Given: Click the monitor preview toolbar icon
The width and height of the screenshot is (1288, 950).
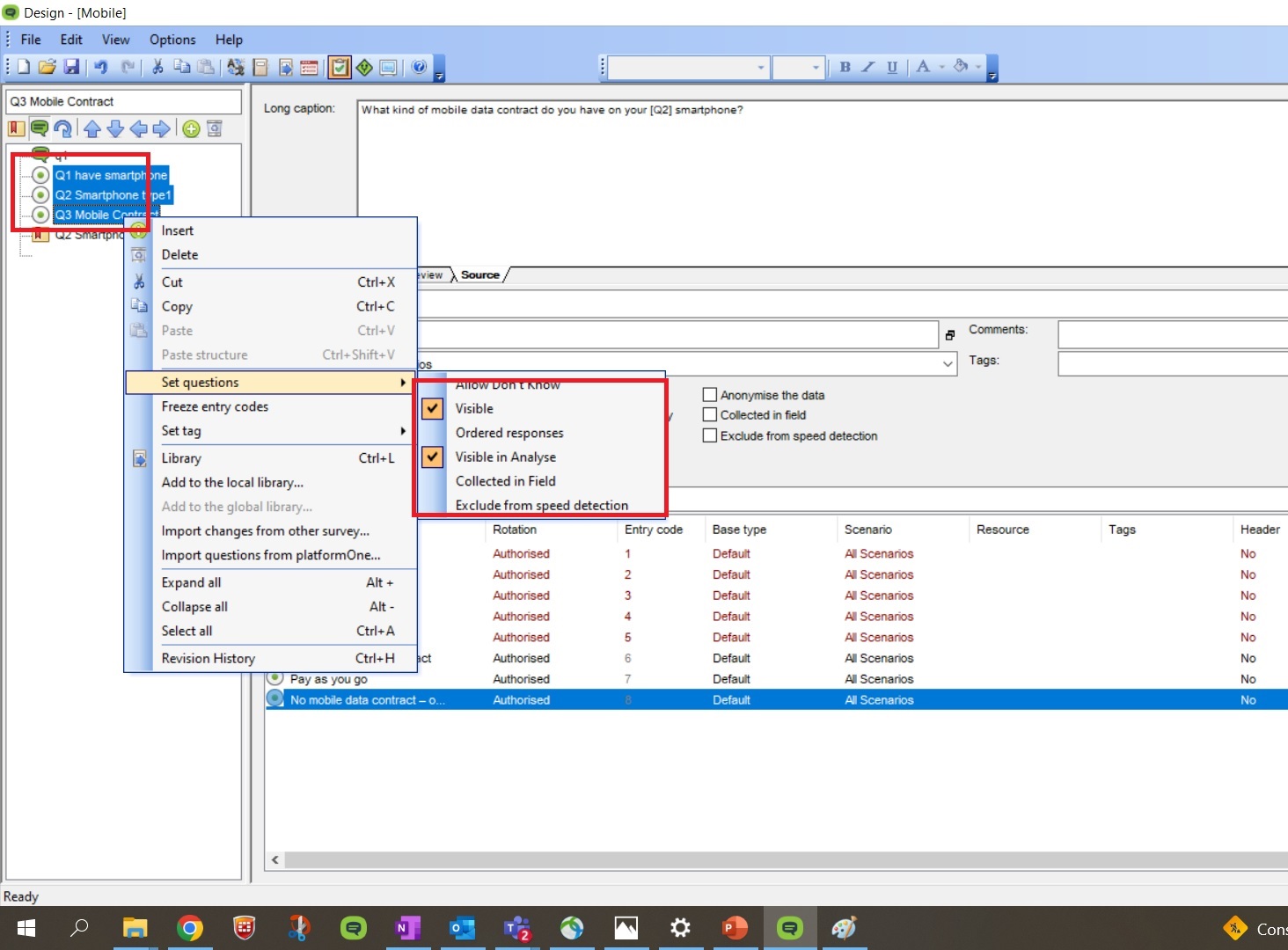Looking at the screenshot, I should [x=388, y=67].
